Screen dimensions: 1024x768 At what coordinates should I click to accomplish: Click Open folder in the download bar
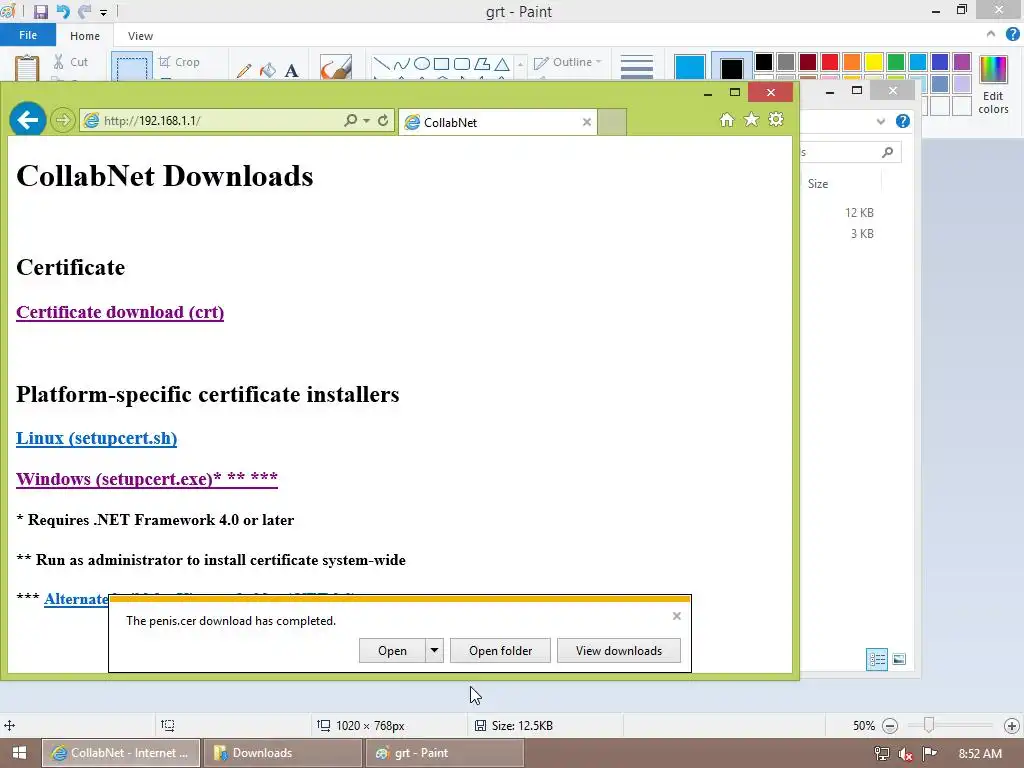click(x=500, y=650)
